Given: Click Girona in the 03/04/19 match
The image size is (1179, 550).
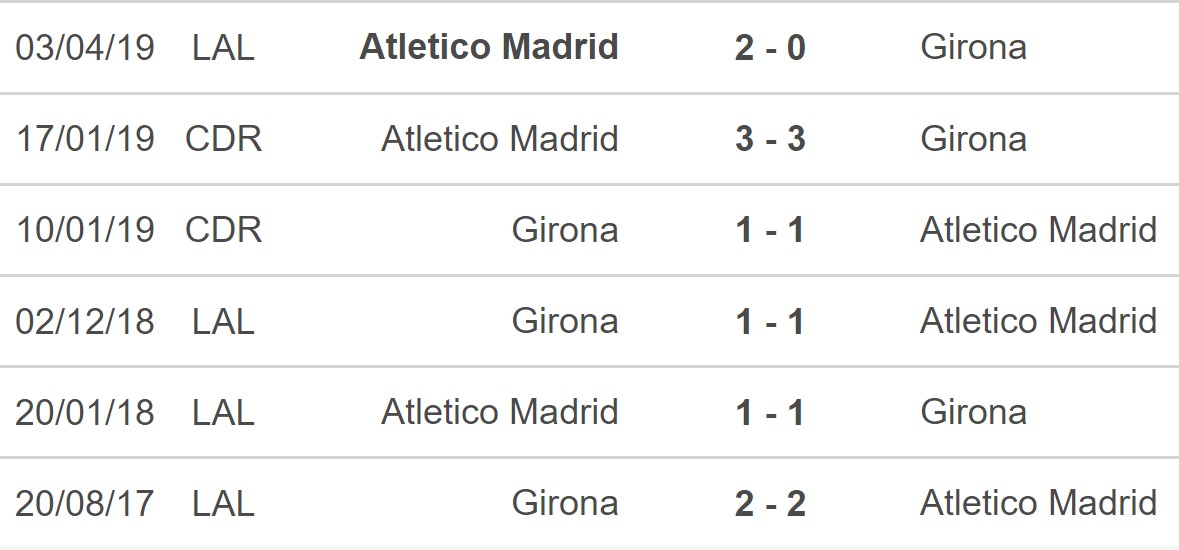Looking at the screenshot, I should pos(973,47).
